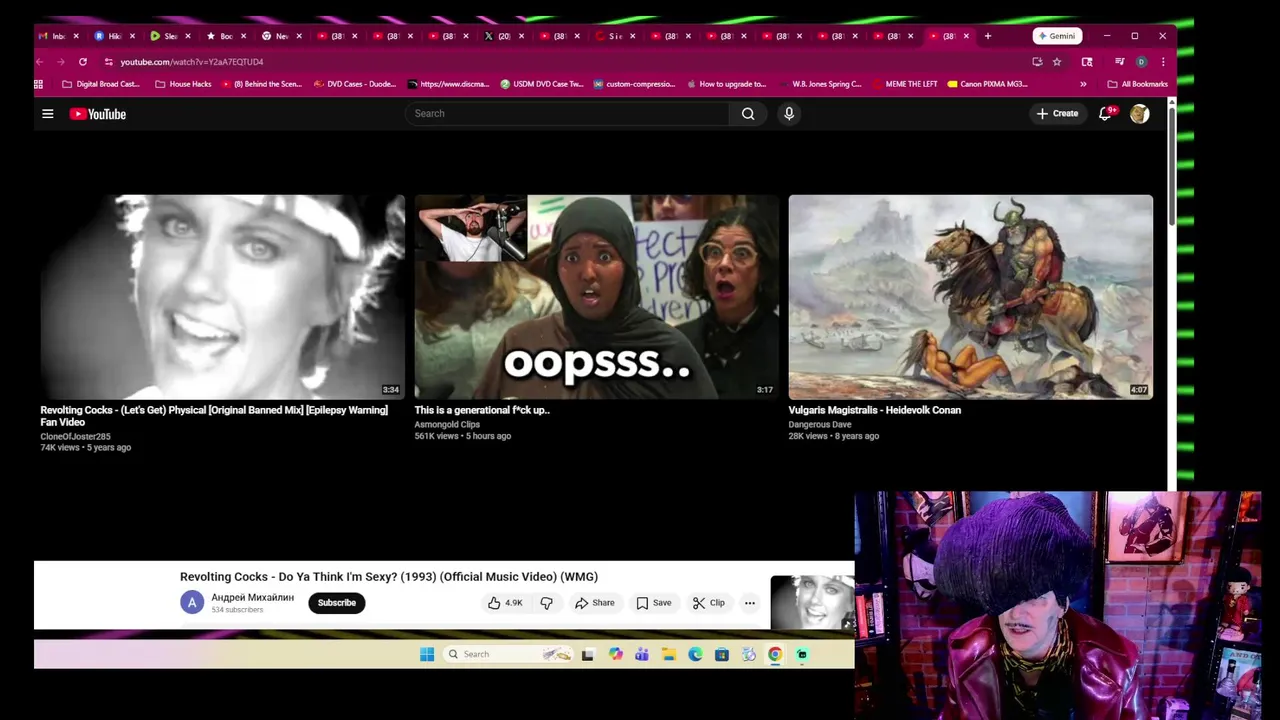
Task: Open Digital Broad Cast bookmark folder
Action: click(x=101, y=84)
